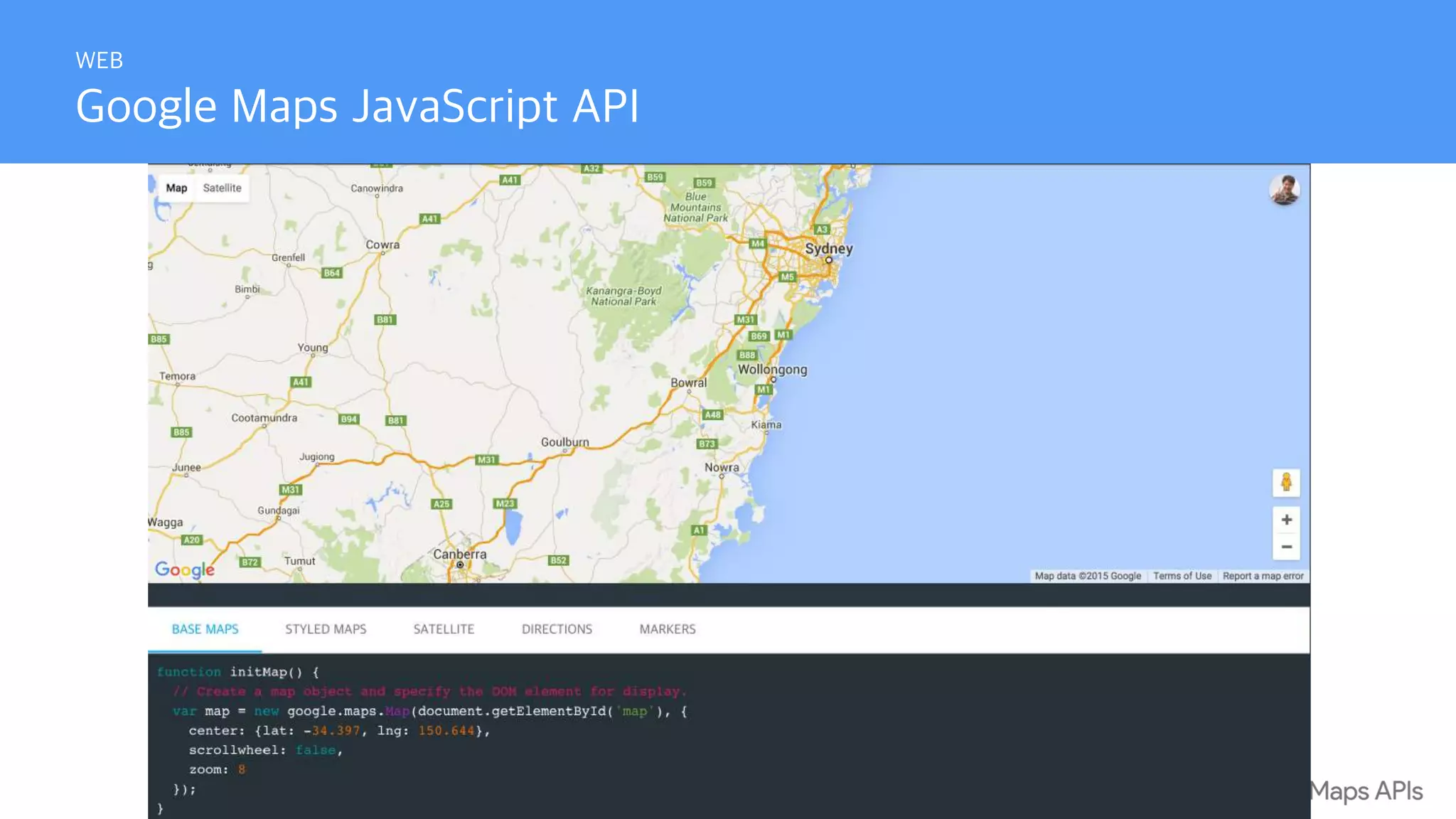The image size is (1456, 819).
Task: Click the Young town label
Action: (x=313, y=348)
